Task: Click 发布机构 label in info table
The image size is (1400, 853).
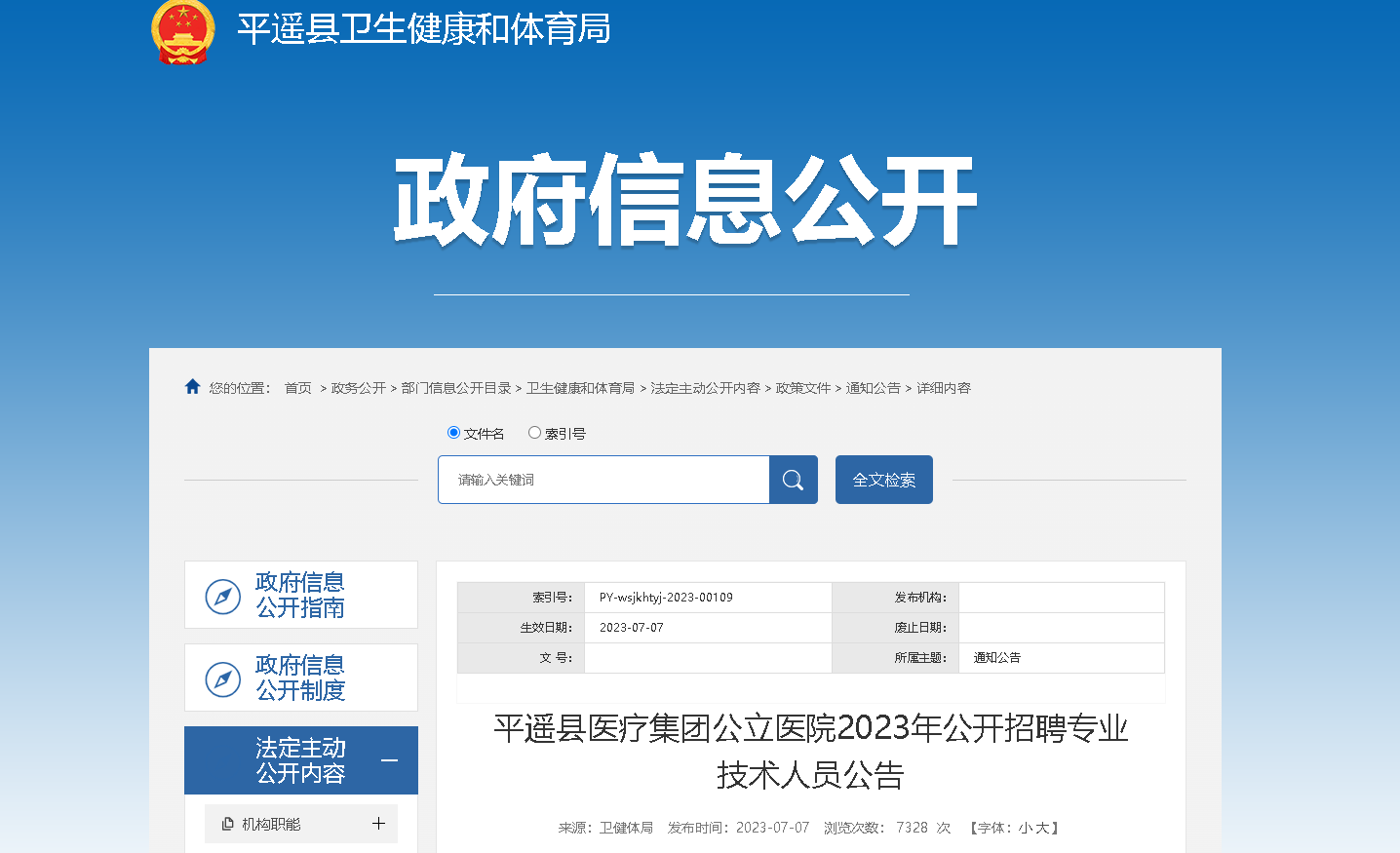Action: click(x=920, y=598)
